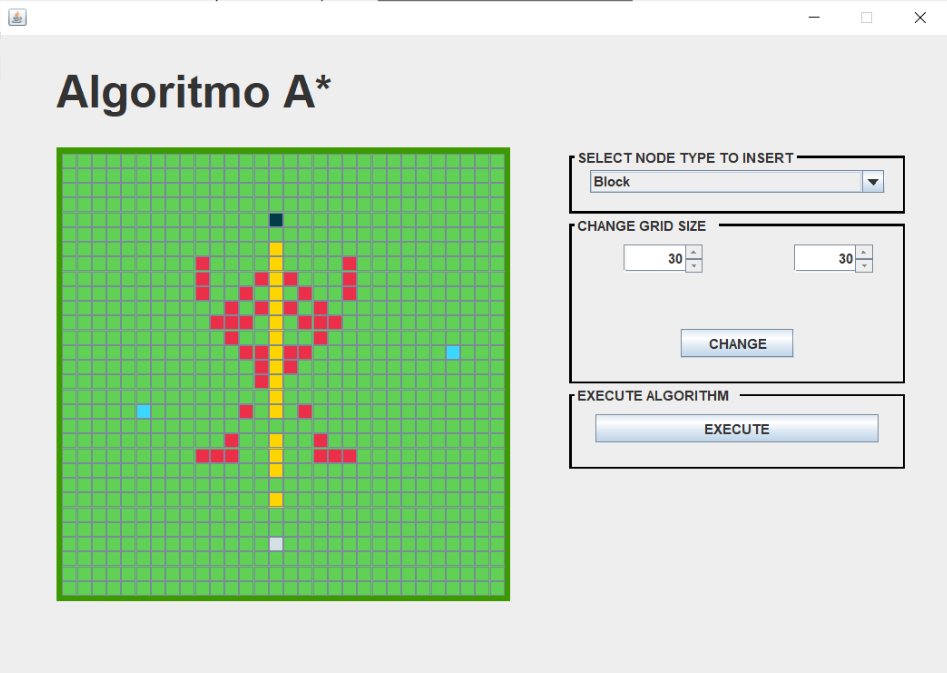This screenshot has height=673, width=947.
Task: Increase the right grid size spinner
Action: coord(864,252)
